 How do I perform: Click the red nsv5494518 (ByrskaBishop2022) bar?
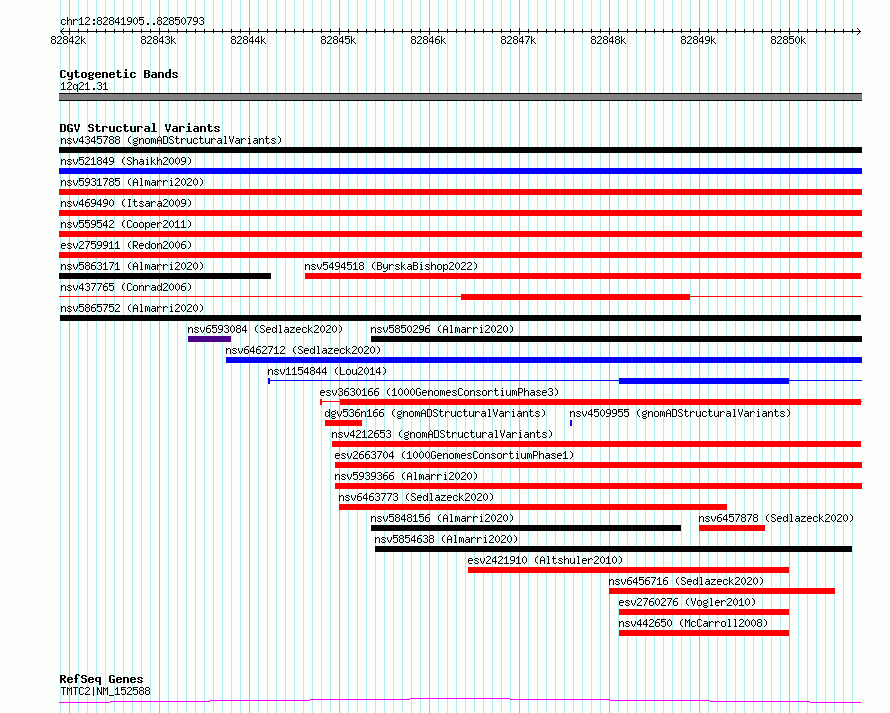point(583,276)
